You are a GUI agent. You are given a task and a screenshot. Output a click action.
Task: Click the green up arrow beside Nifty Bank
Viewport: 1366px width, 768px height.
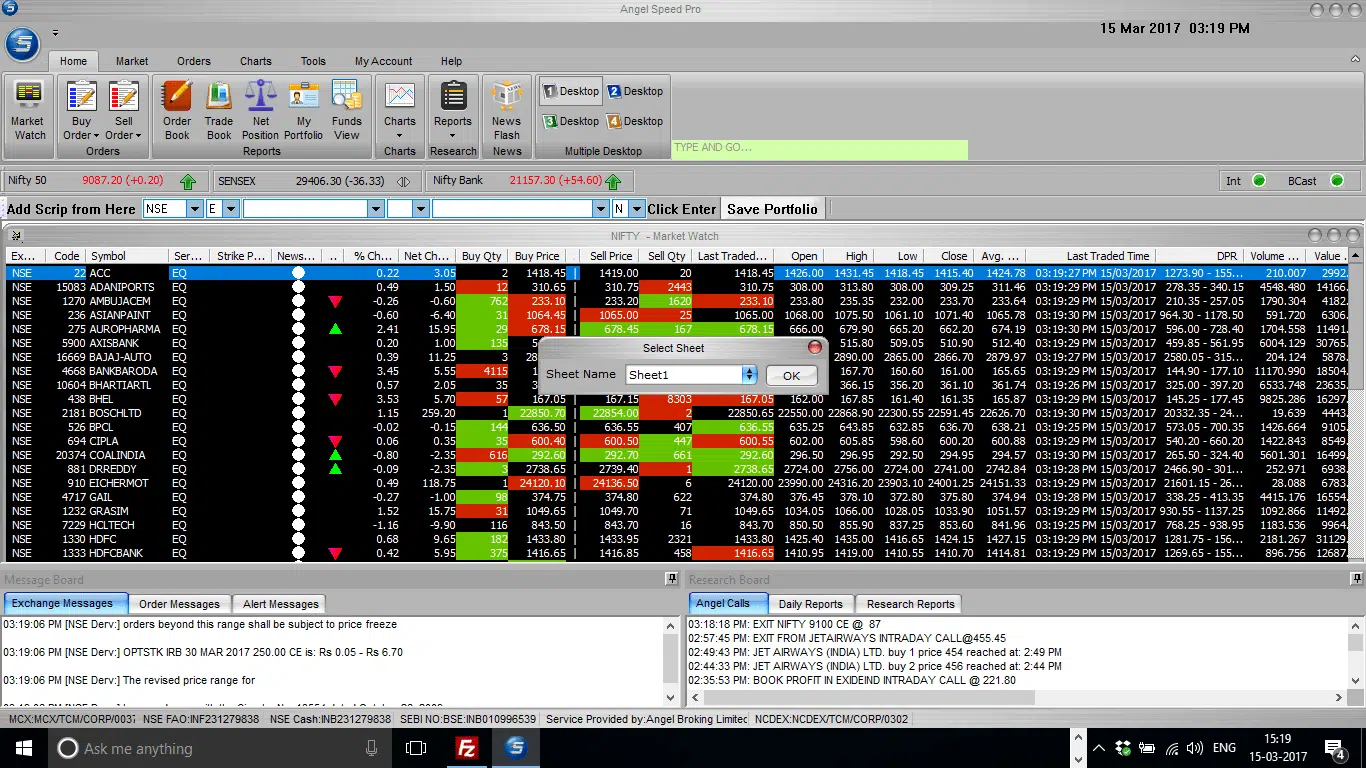click(x=613, y=181)
